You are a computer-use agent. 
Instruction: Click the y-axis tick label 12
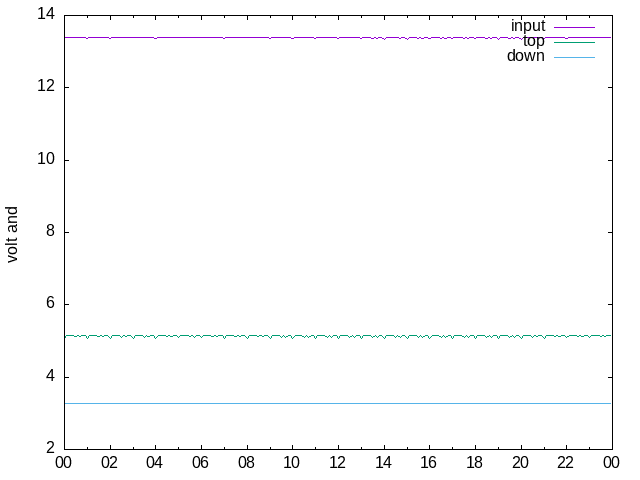click(x=45, y=87)
